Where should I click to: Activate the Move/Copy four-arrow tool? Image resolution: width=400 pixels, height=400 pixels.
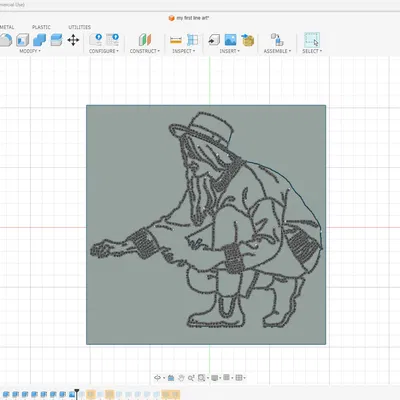pyautogui.click(x=73, y=40)
